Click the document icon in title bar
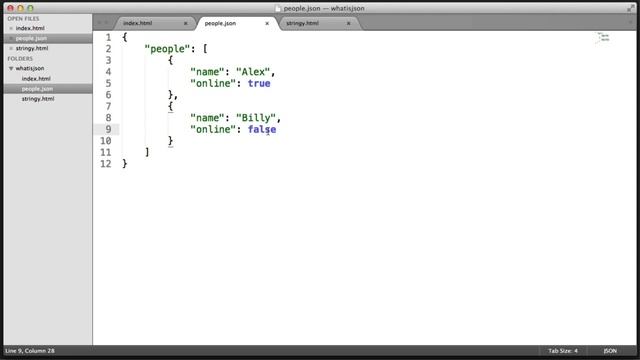 click(278, 8)
